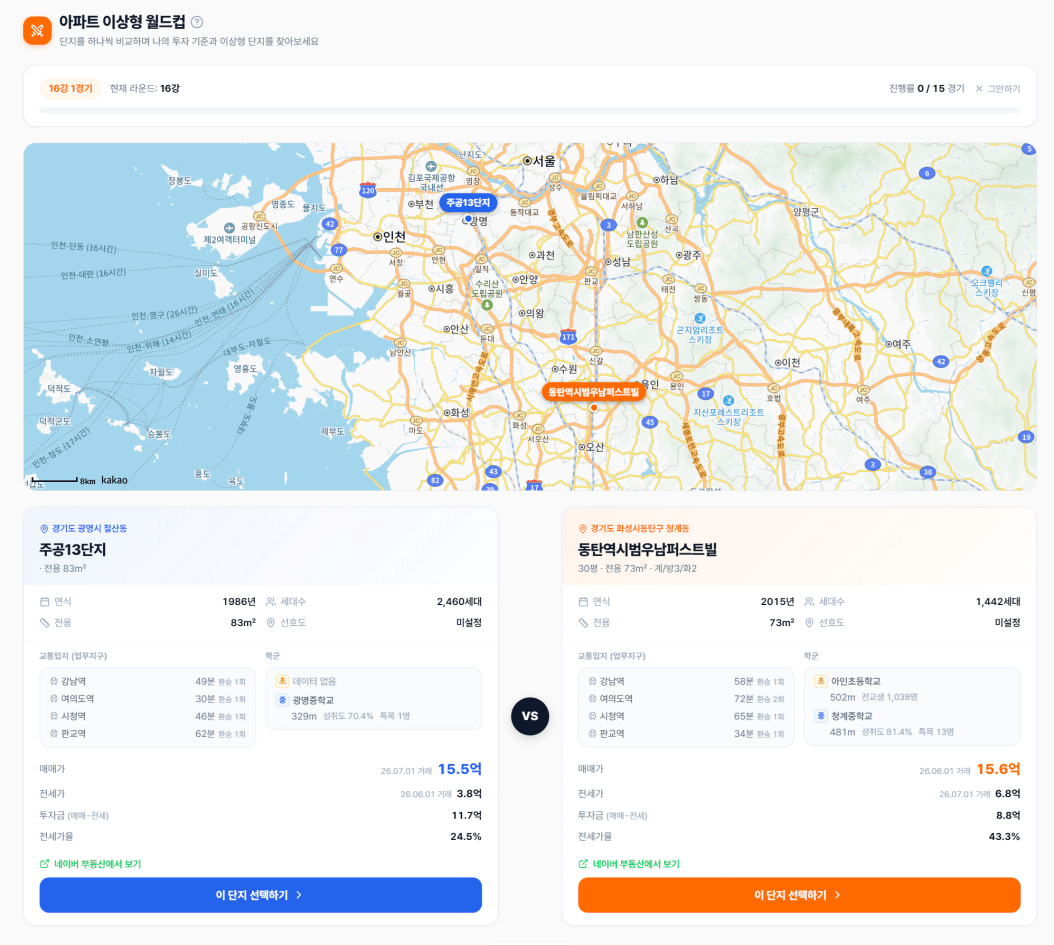The width and height of the screenshot is (1054, 945).
Task: Click the 15.5억 sale price
Action: [x=460, y=769]
